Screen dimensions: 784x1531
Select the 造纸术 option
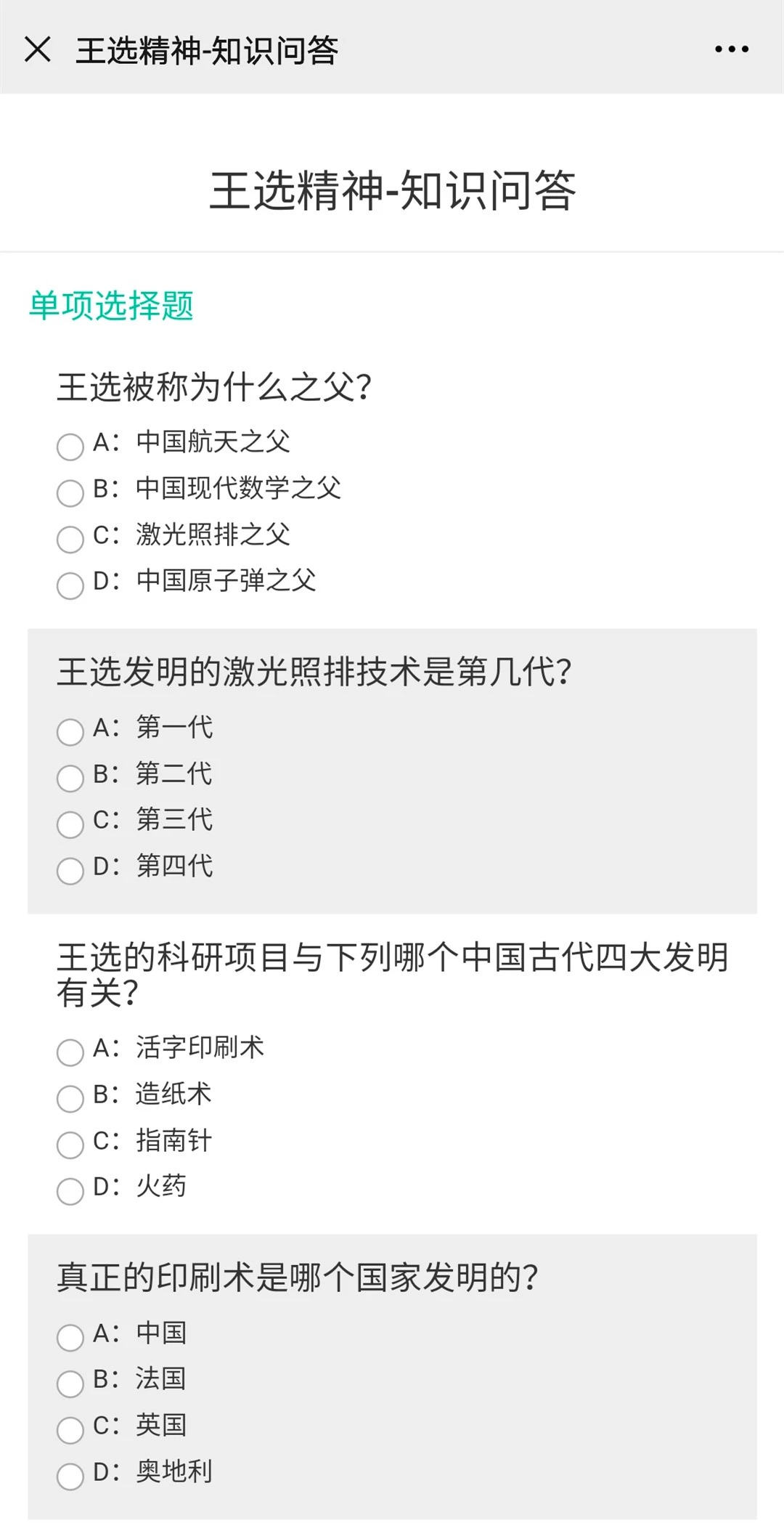pyautogui.click(x=70, y=1099)
